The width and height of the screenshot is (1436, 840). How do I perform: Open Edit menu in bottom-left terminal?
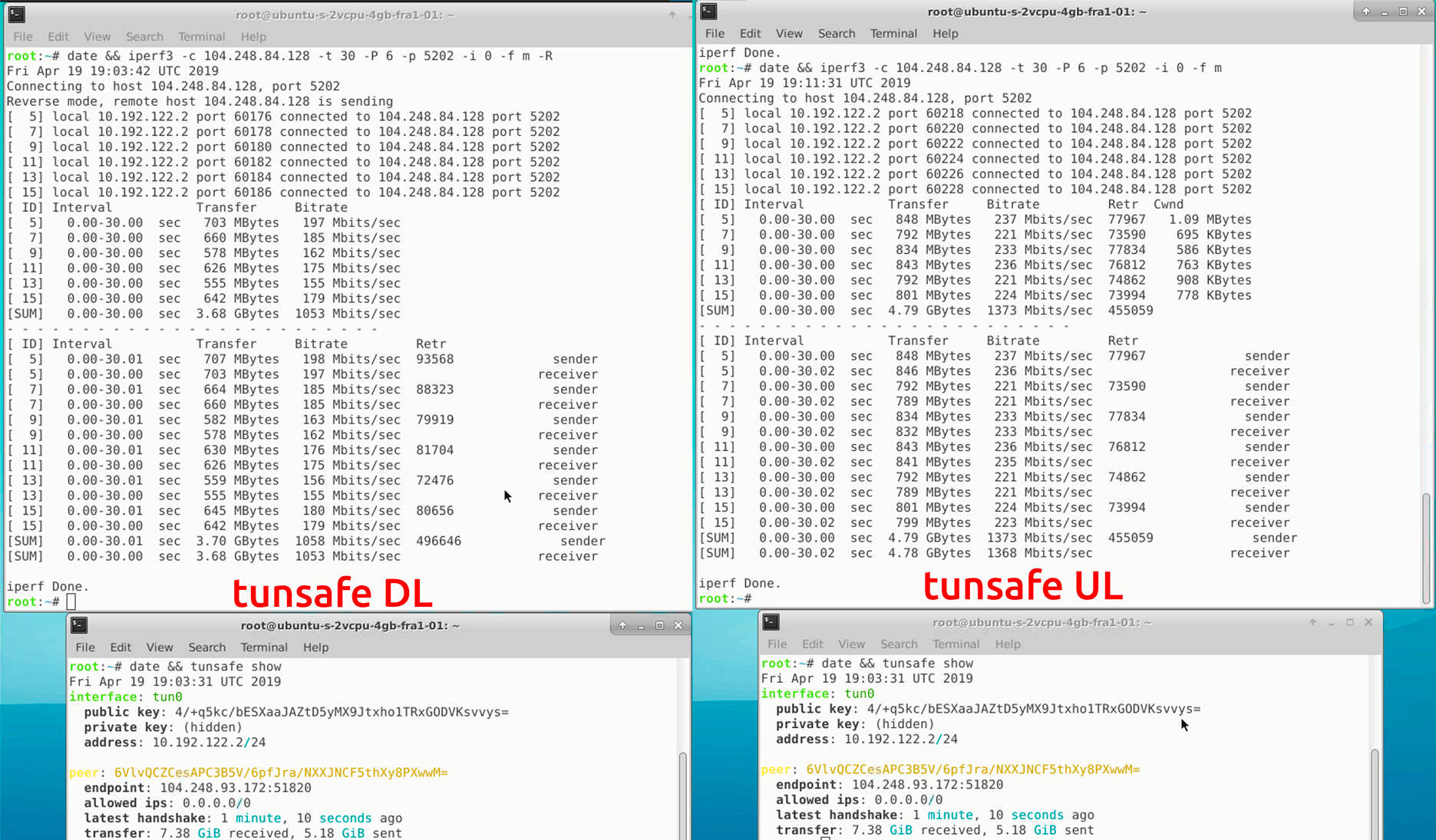pos(120,647)
